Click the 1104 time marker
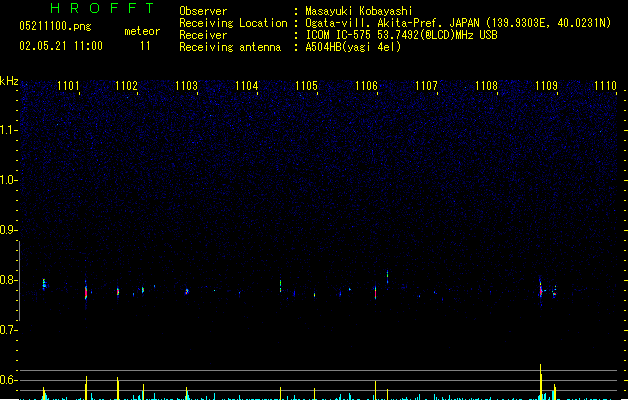The image size is (629, 400). click(246, 86)
